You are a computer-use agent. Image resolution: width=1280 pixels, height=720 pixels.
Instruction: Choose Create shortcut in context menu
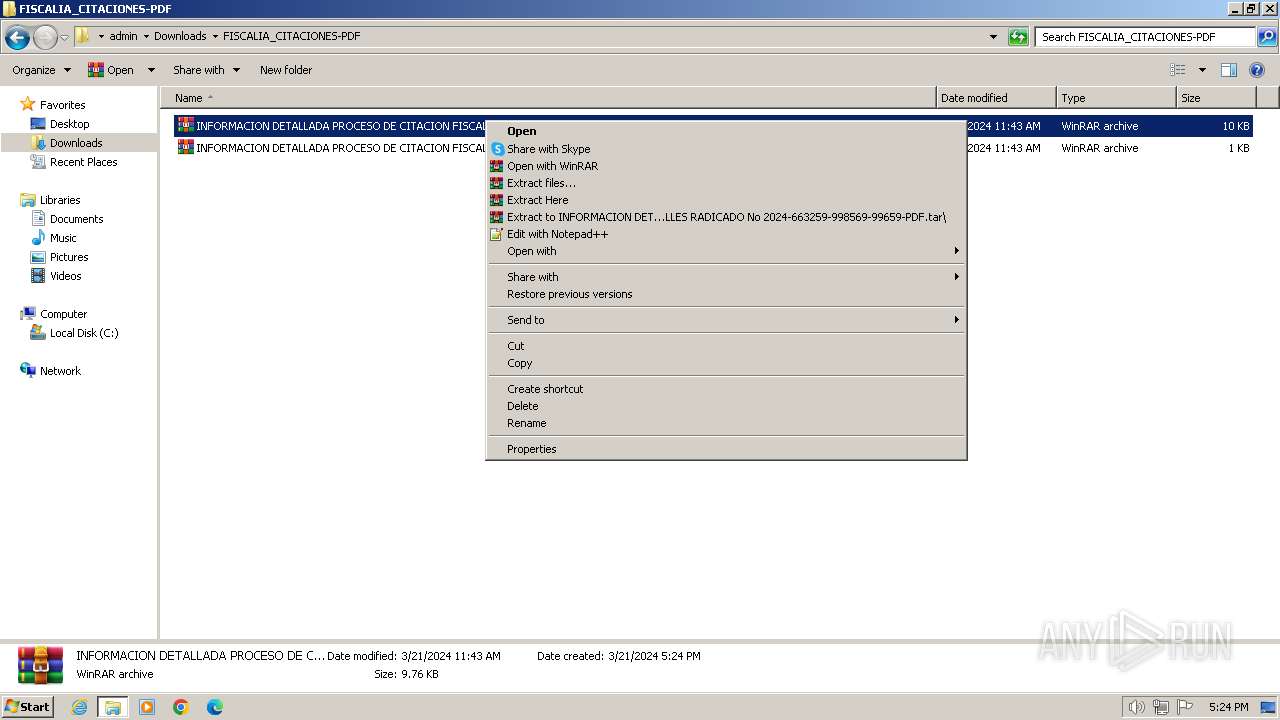click(x=726, y=389)
